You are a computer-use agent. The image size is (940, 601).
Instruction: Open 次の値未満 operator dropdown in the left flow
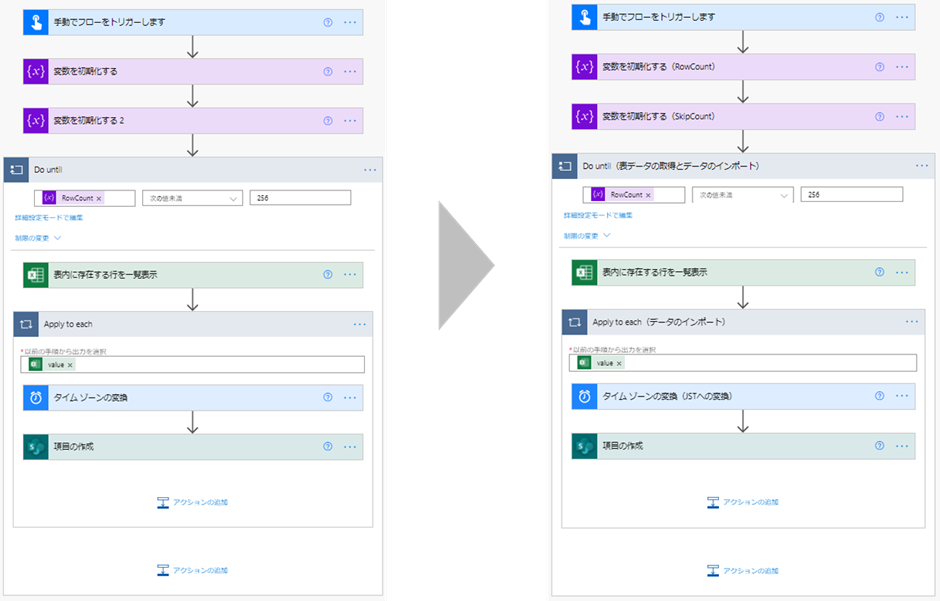coord(192,198)
